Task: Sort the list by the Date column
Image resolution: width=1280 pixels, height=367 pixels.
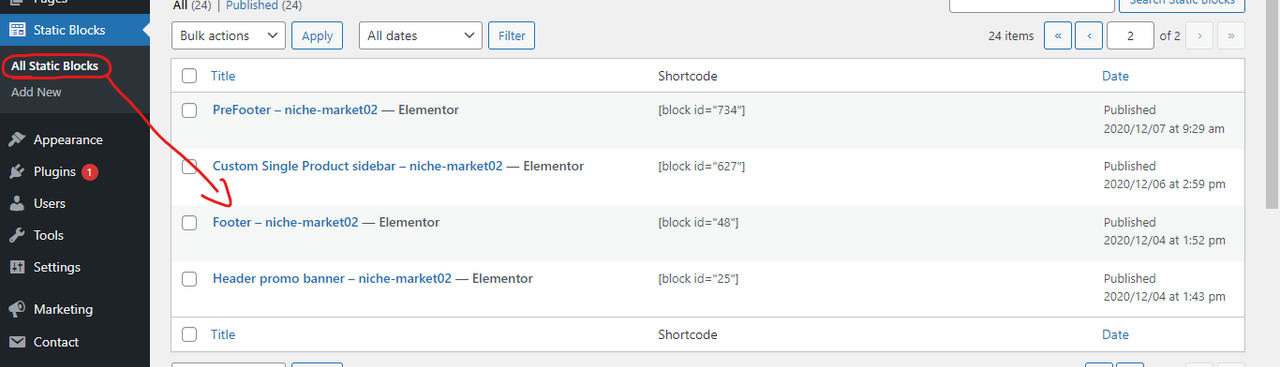Action: pos(1115,76)
